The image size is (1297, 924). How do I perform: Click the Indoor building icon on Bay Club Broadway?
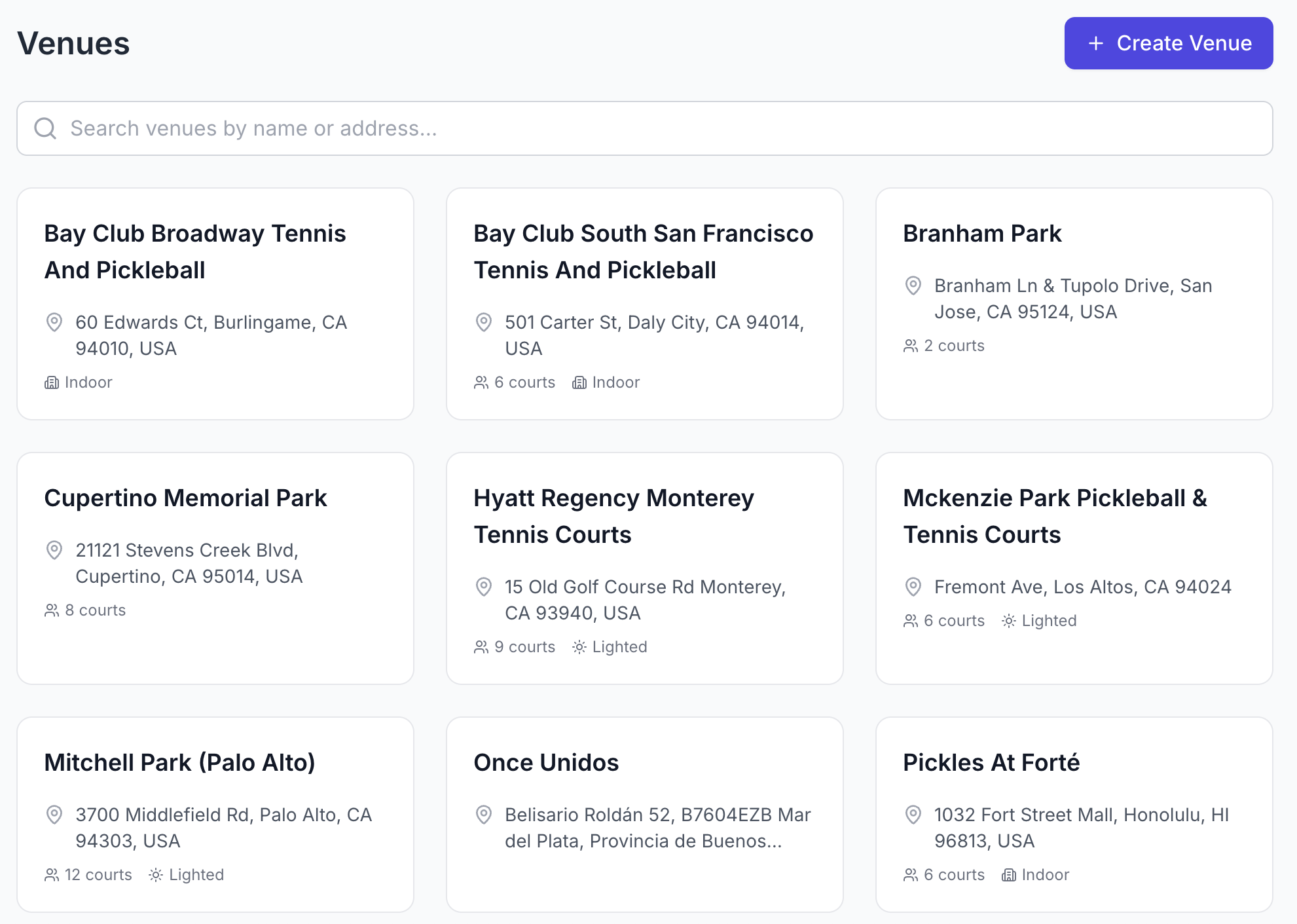pyautogui.click(x=52, y=382)
